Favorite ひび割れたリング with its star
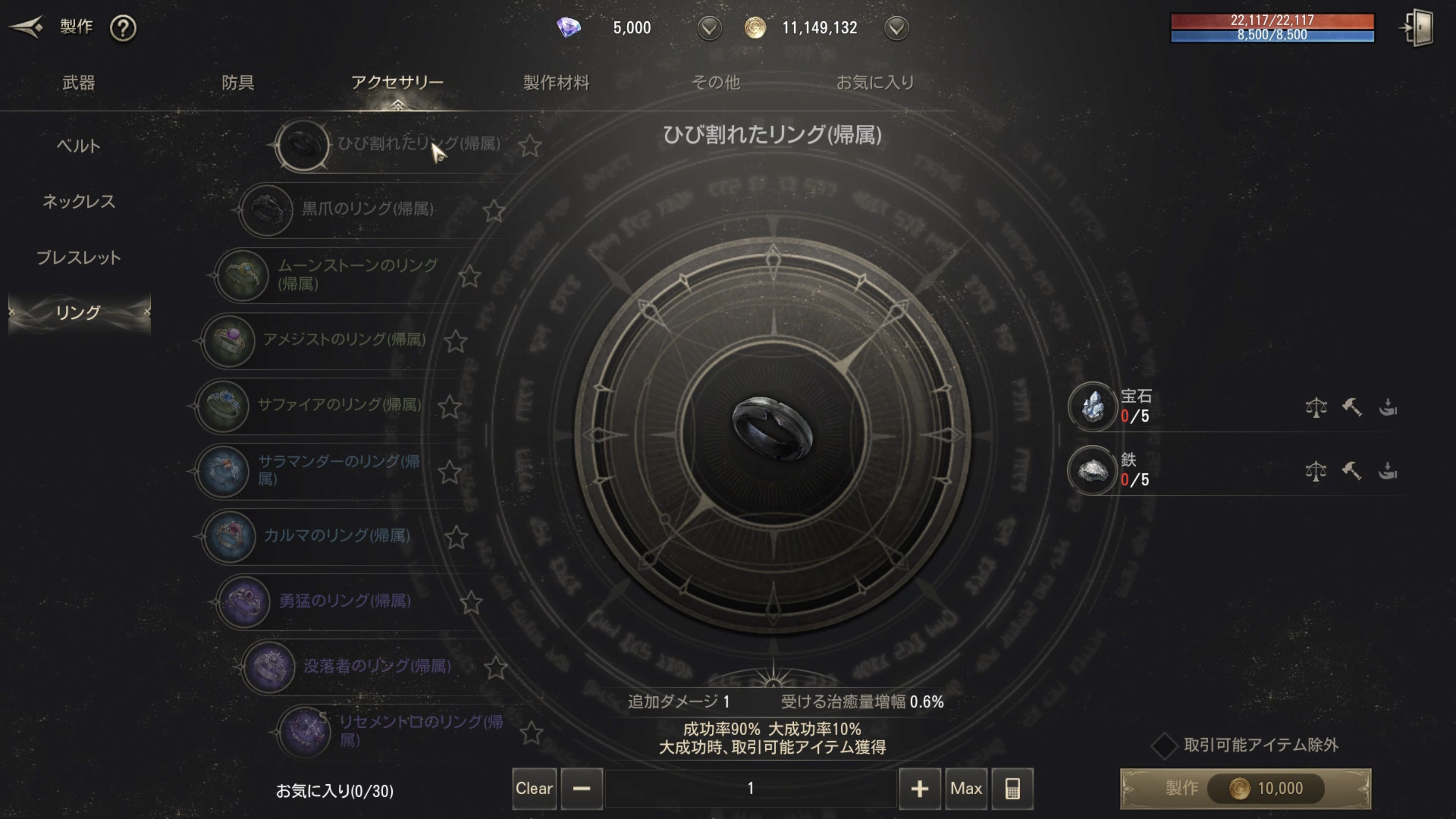 click(x=530, y=146)
